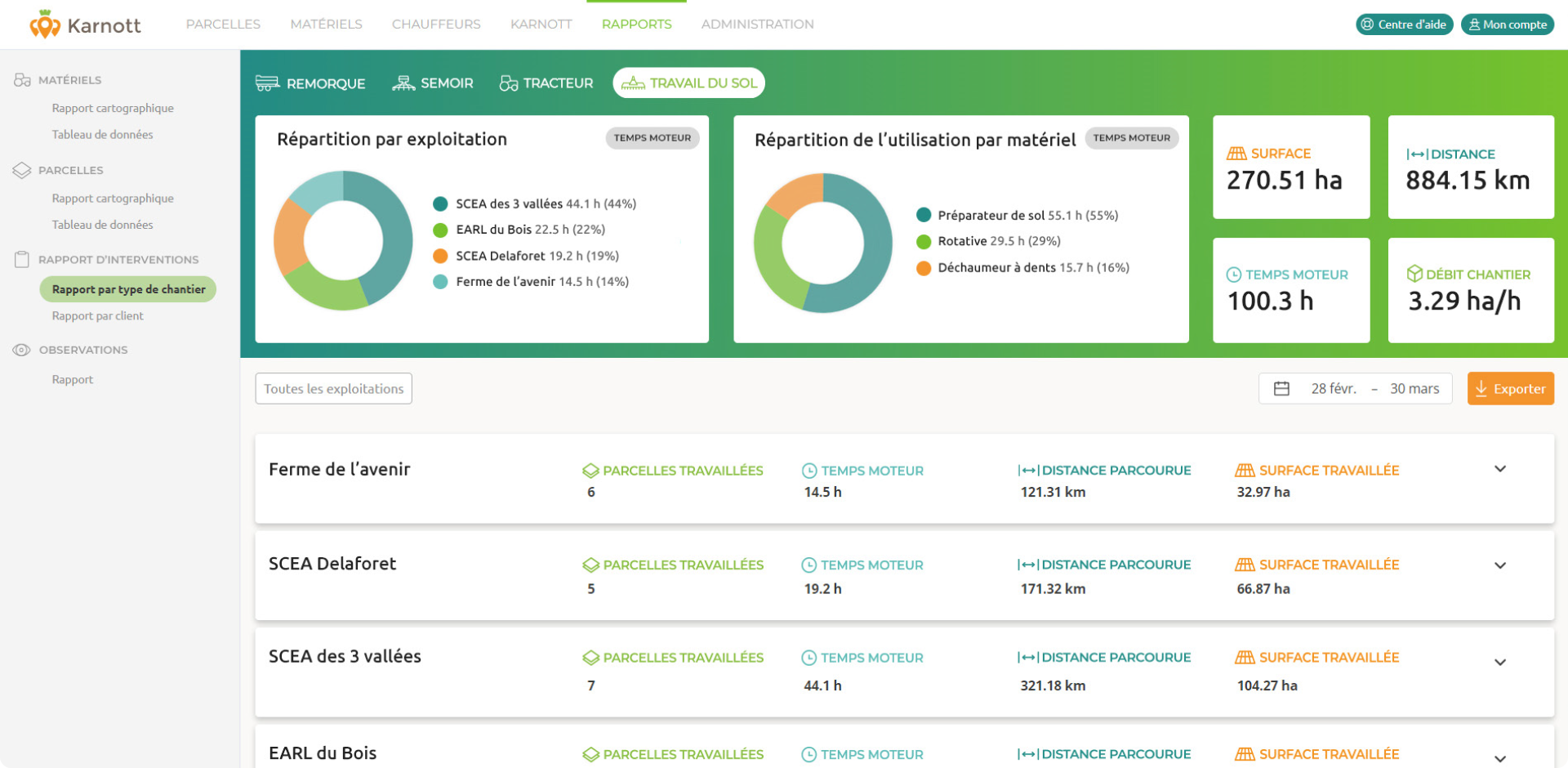Switch to the Tracteur tab

pos(546,83)
